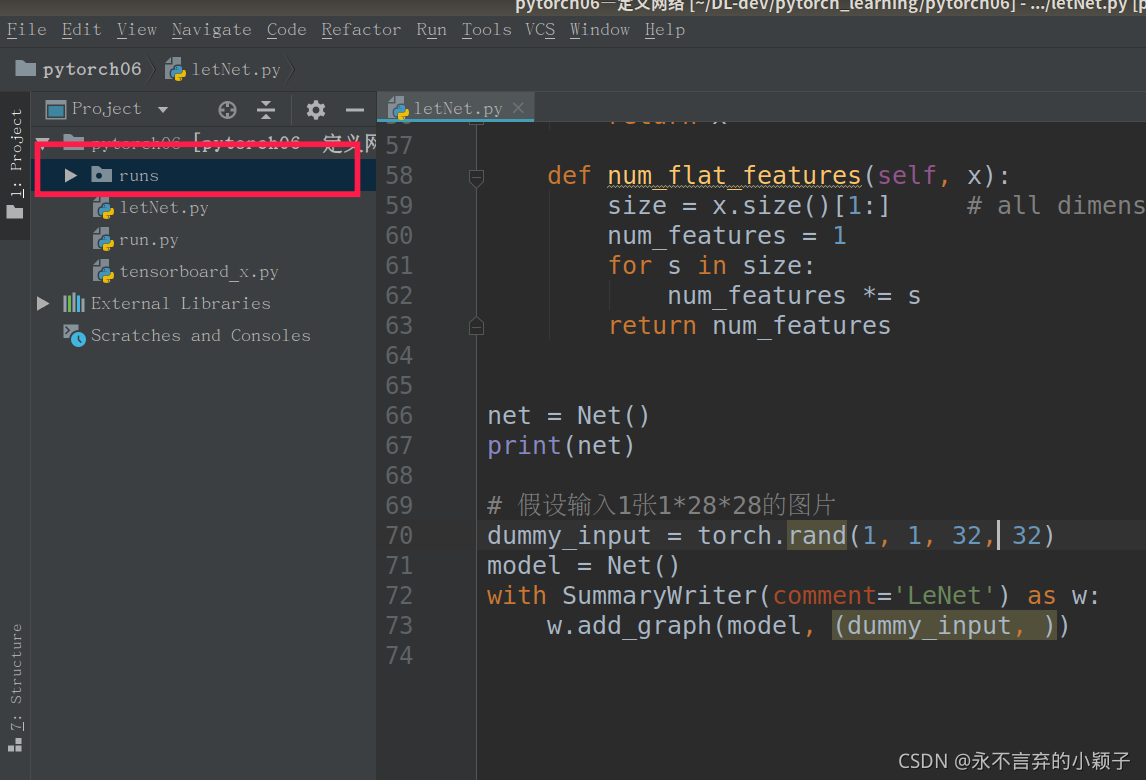The width and height of the screenshot is (1146, 780).
Task: Click 'model' variable on line 71
Action: tap(524, 566)
